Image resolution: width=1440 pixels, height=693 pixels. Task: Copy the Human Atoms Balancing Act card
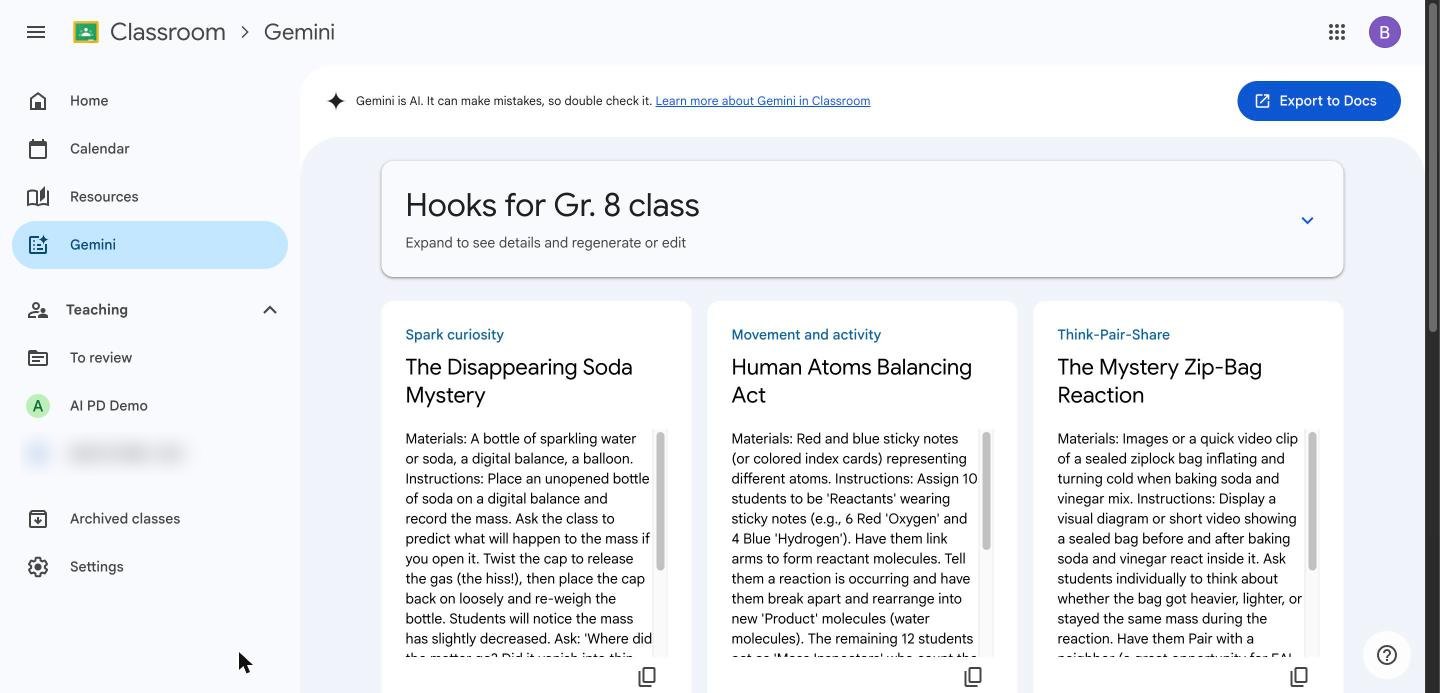click(973, 677)
